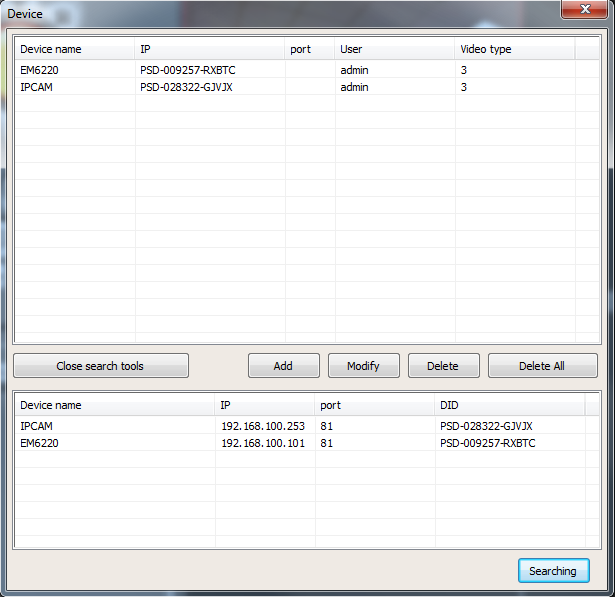Open Modify for the selected device
This screenshot has width=615, height=597.
pyautogui.click(x=364, y=366)
